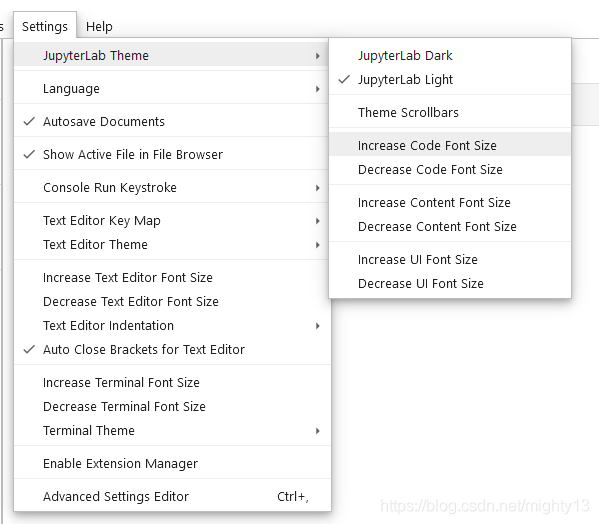The width and height of the screenshot is (599, 524).
Task: Open the Text Editor Key Map entry
Action: [172, 221]
